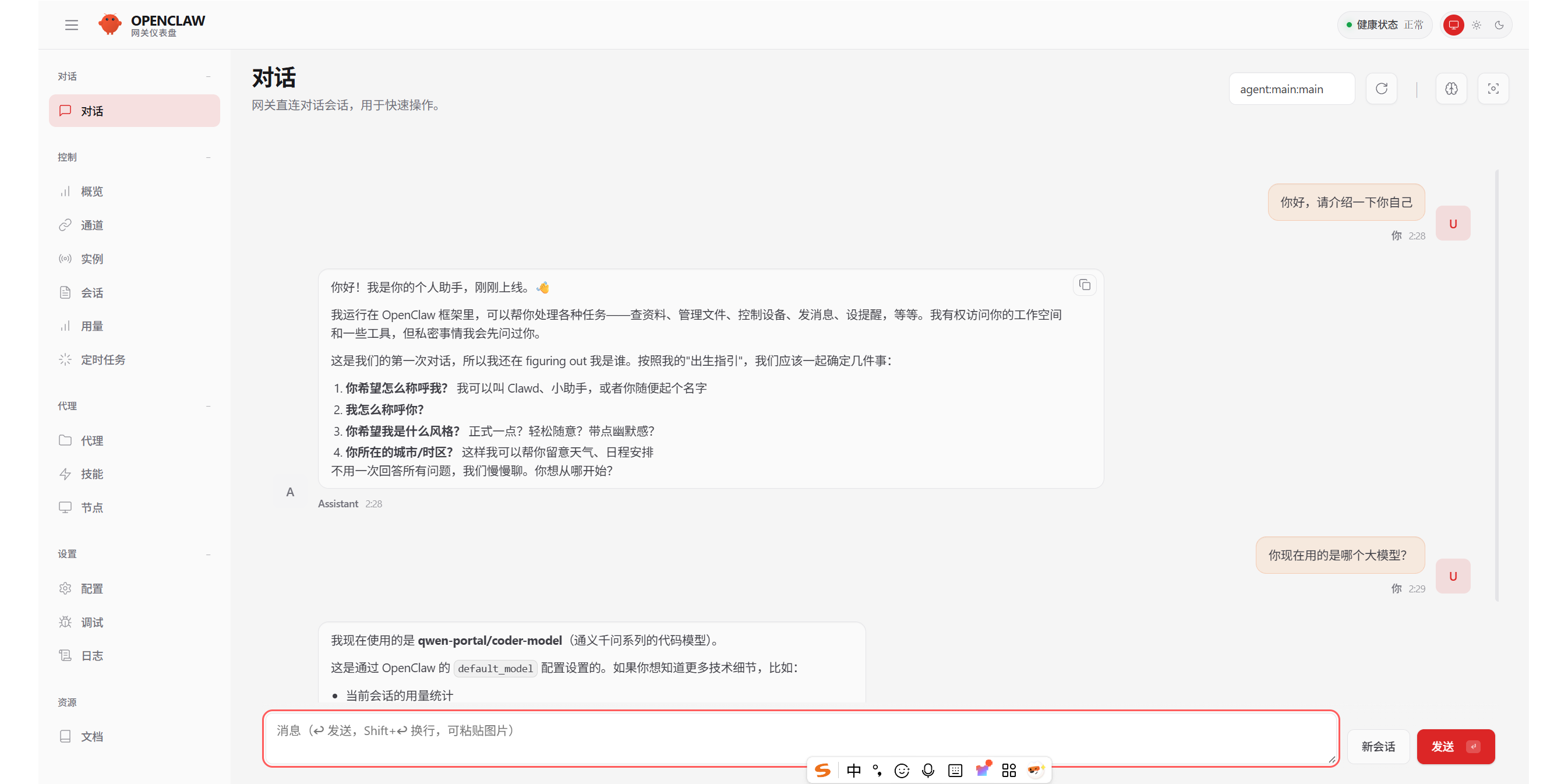Activate voice input on Sogou toolbar
The image size is (1568, 784).
click(928, 770)
